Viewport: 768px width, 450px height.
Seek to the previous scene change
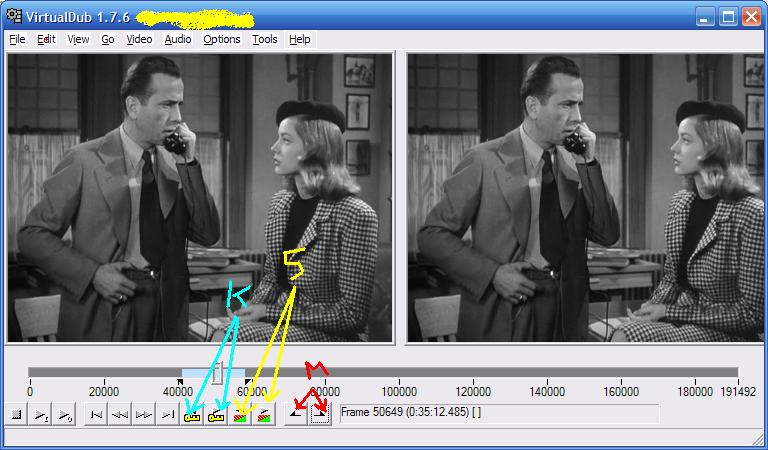[240, 414]
